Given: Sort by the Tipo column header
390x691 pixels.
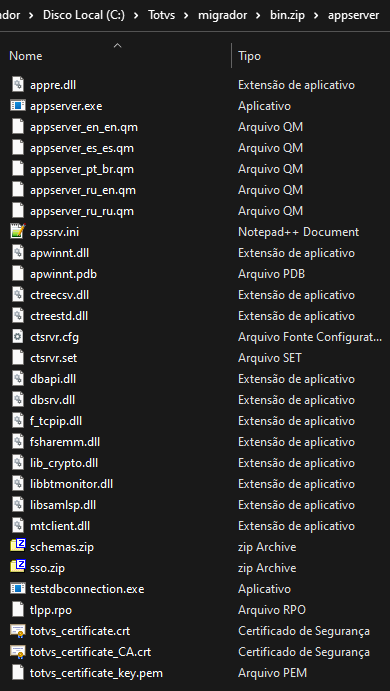Looking at the screenshot, I should pos(249,56).
